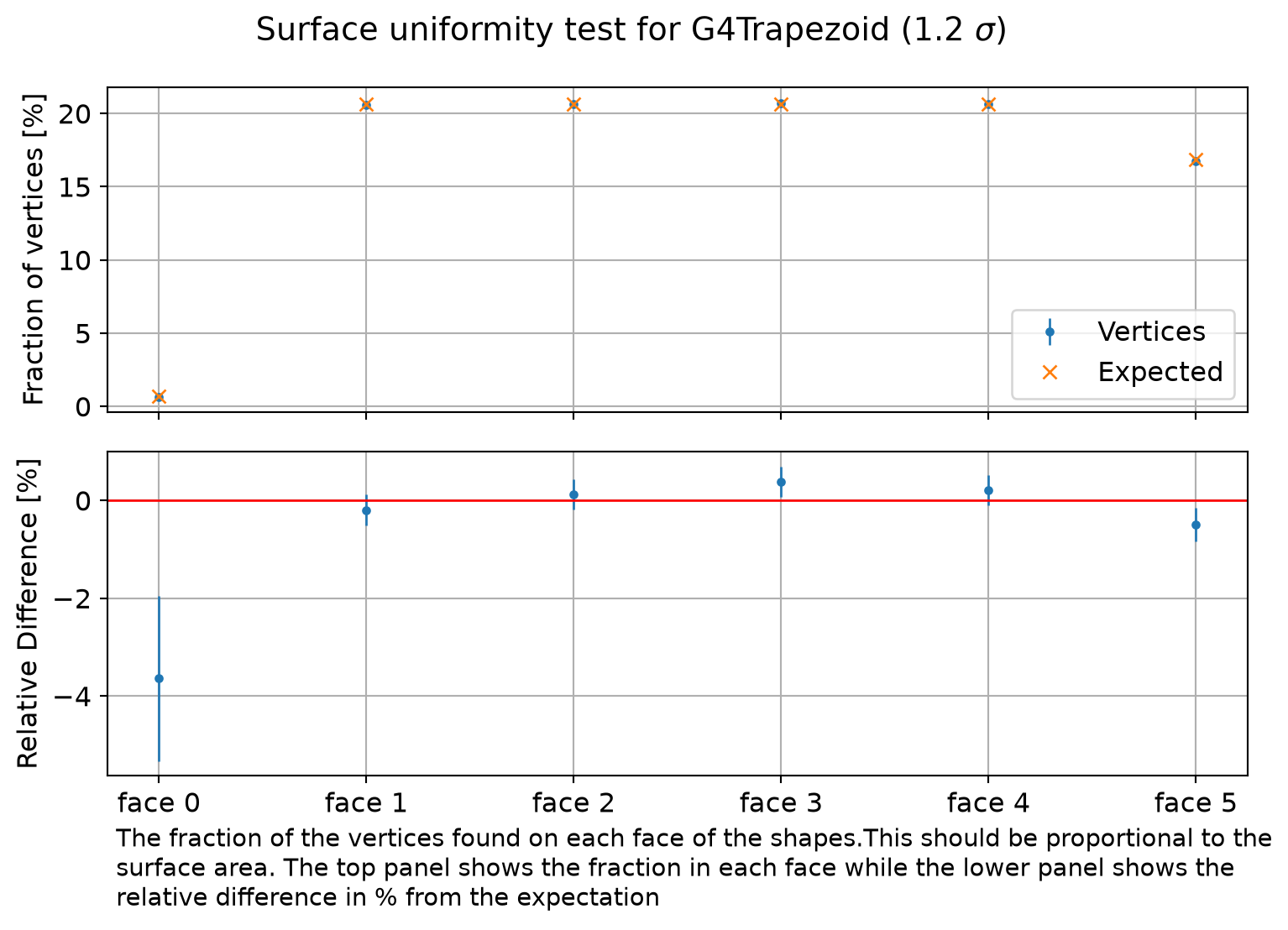Click the face 4 expected marker in top panel
Viewport: 1288px width, 930px height.
click(x=988, y=104)
